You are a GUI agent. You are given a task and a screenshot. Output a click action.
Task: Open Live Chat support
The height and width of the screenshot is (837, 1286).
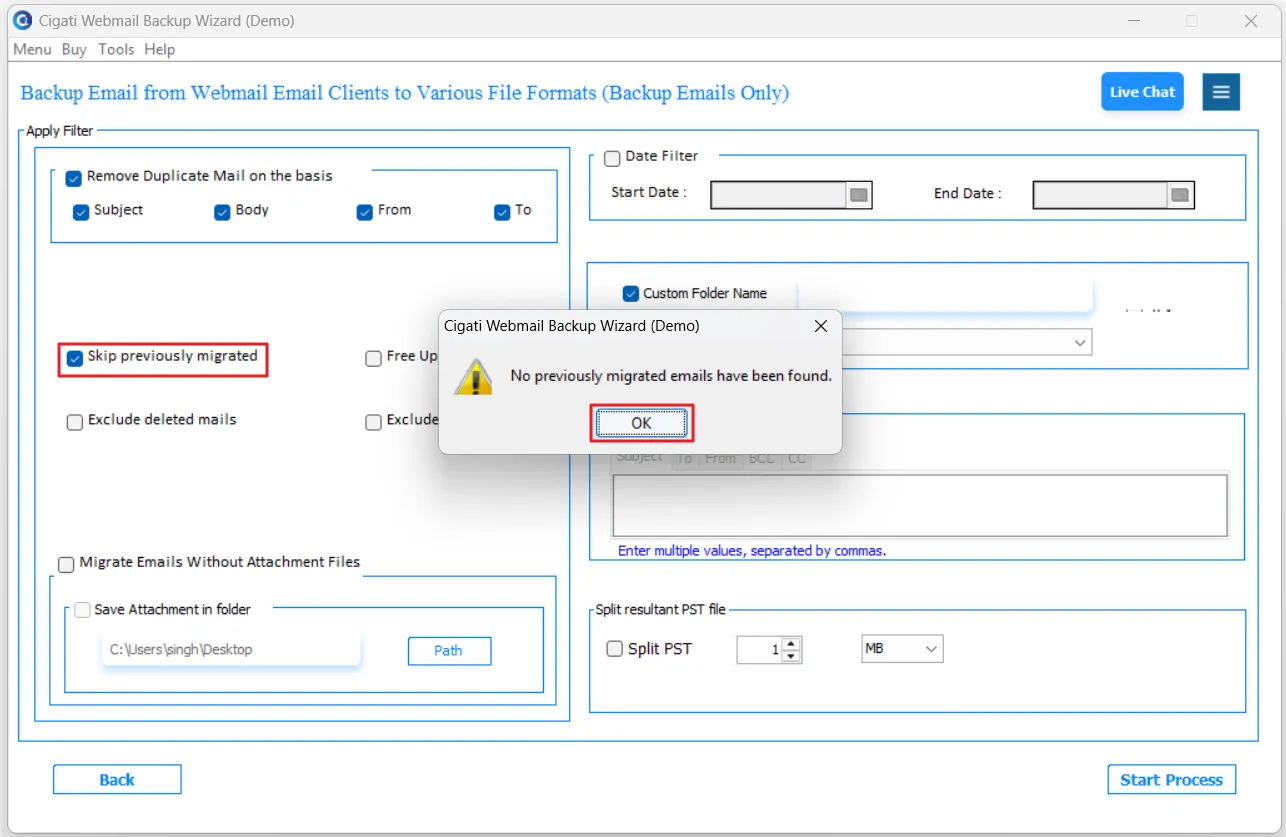[x=1142, y=92]
